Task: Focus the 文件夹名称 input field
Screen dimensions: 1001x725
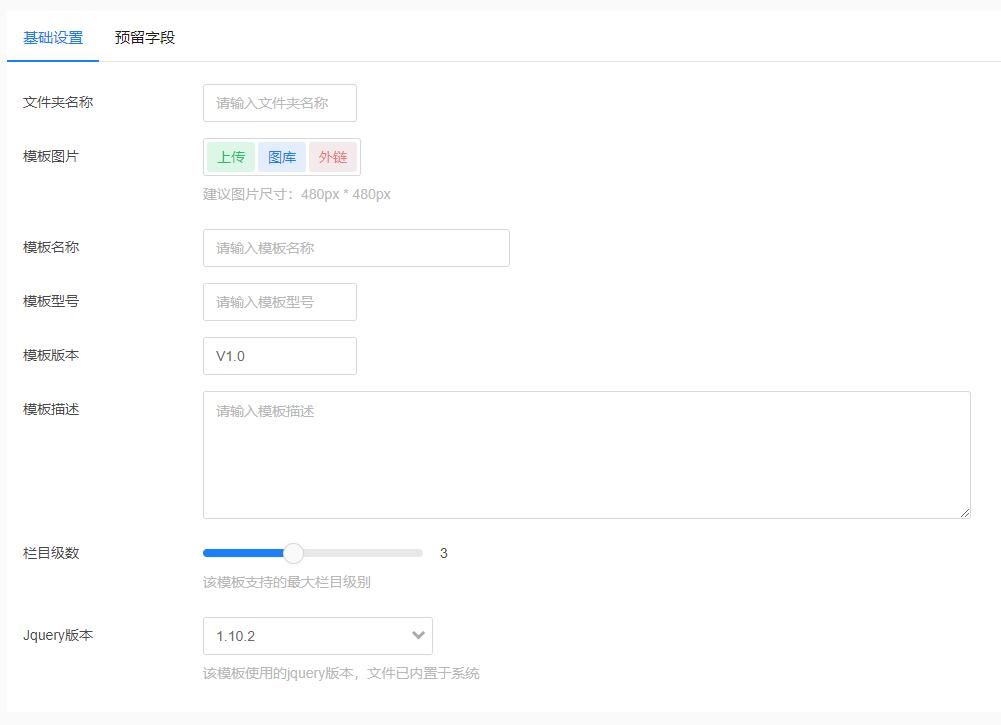Action: [279, 103]
